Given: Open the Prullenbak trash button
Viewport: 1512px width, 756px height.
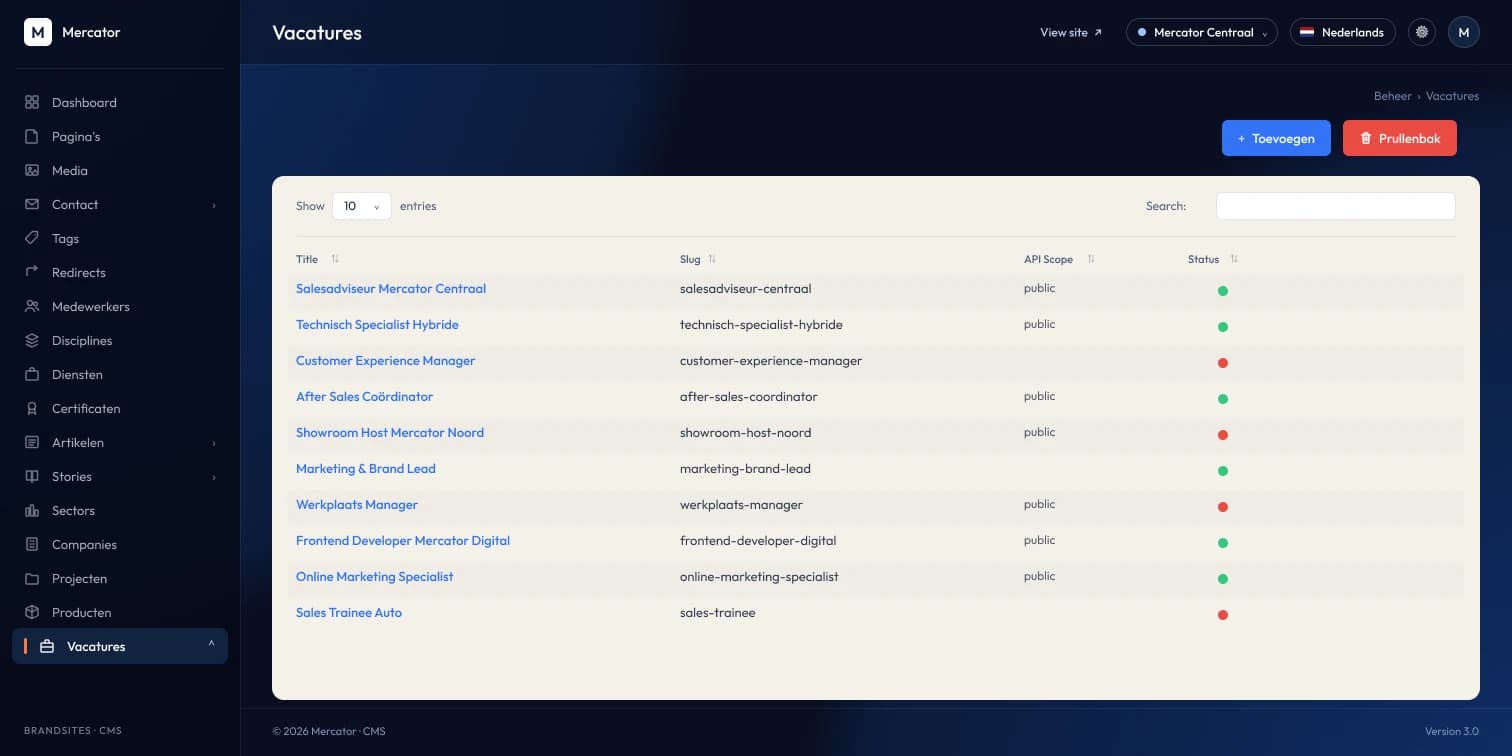Looking at the screenshot, I should tap(1400, 138).
